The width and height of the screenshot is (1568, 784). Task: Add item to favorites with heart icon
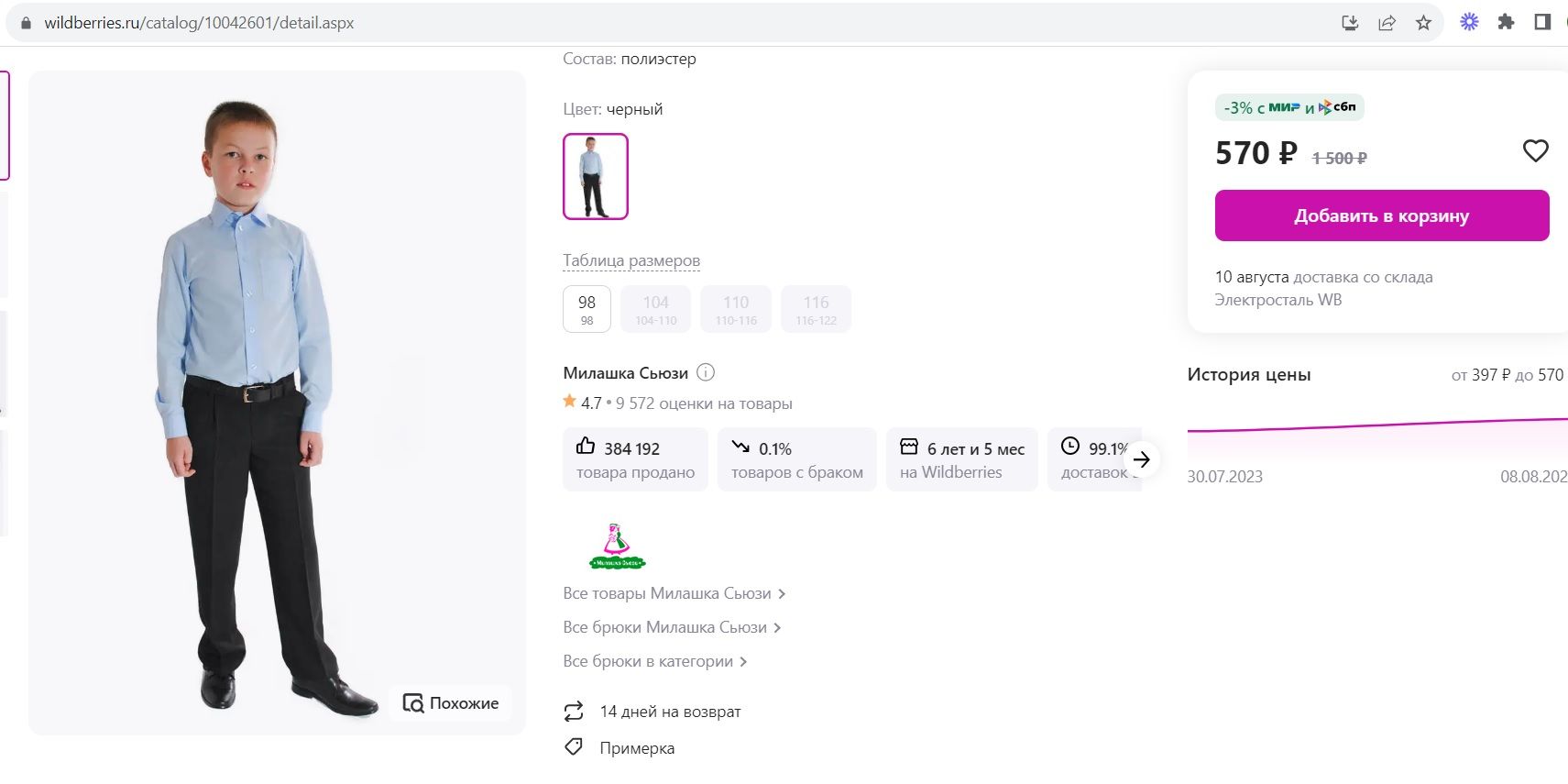click(1535, 151)
